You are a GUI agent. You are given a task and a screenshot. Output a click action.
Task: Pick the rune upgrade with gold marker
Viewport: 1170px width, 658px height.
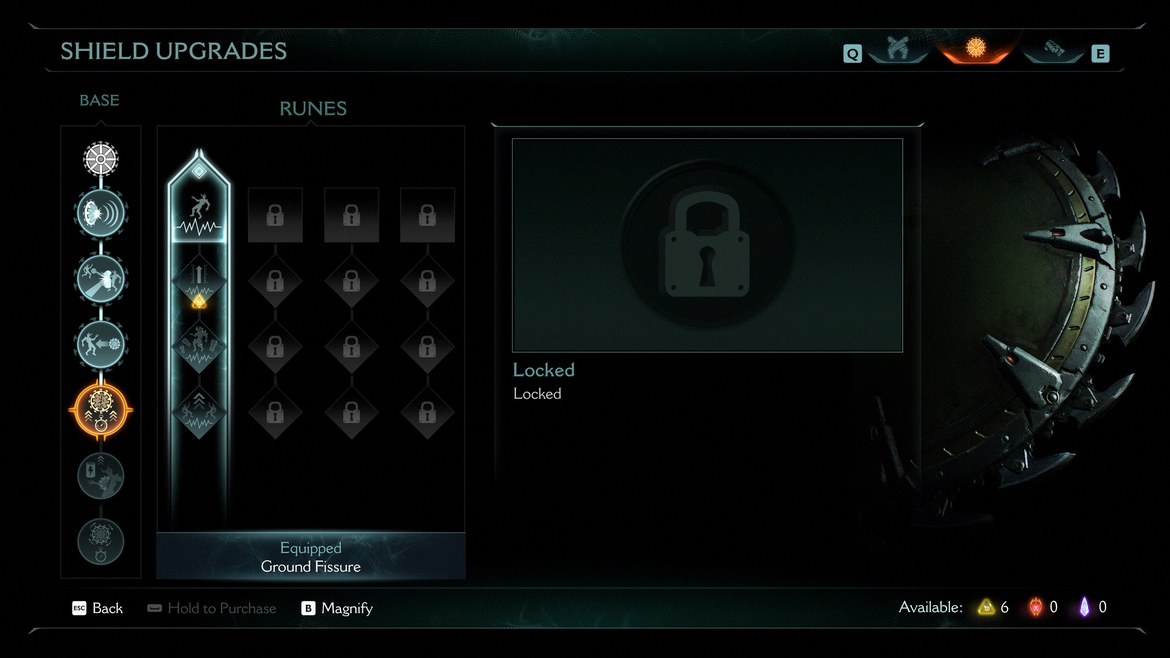click(199, 284)
